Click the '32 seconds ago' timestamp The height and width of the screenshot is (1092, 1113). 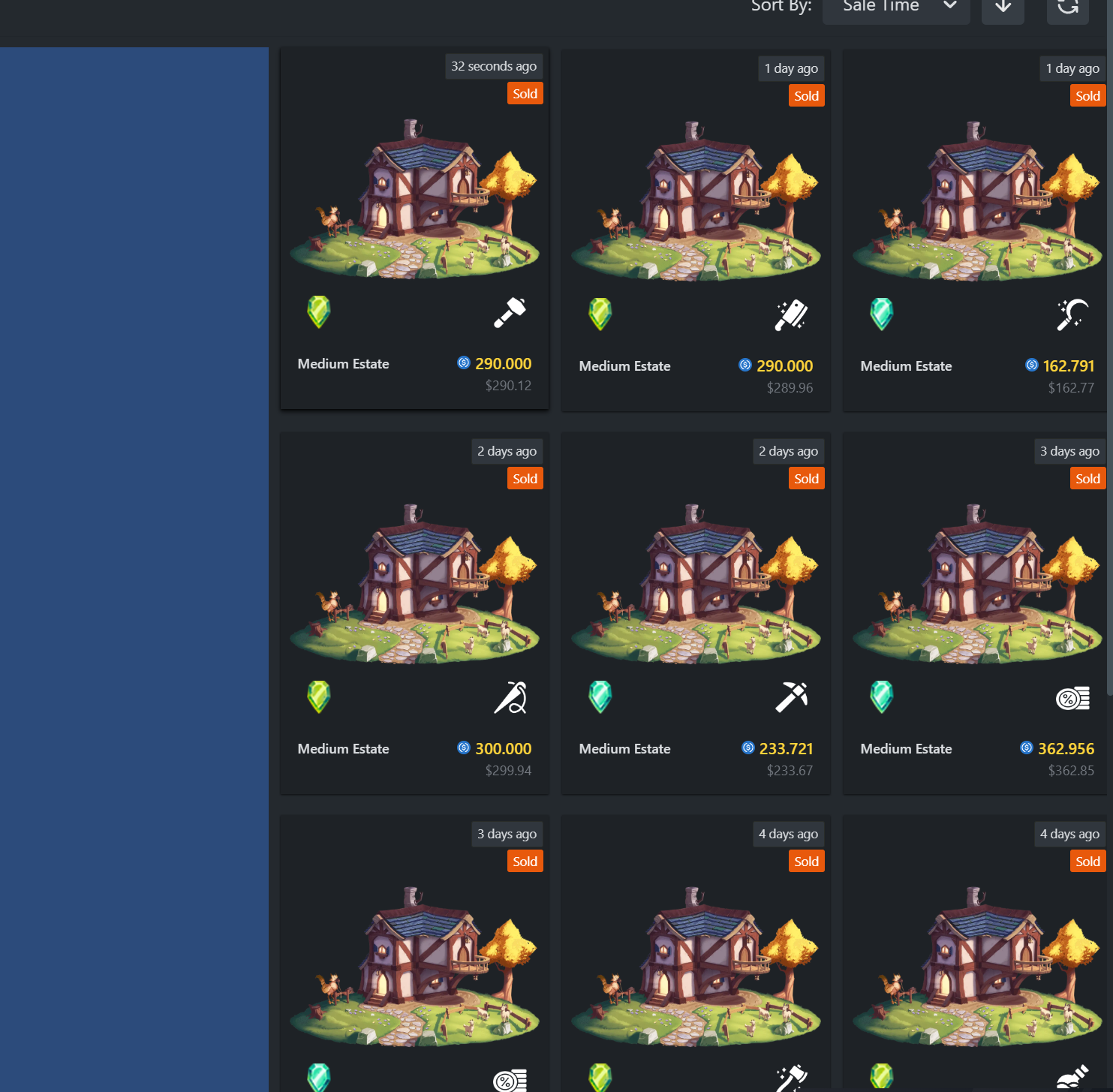point(494,66)
